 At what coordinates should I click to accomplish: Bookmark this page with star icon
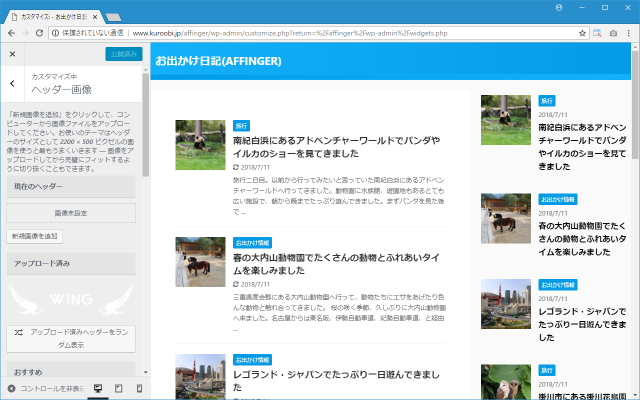(x=582, y=33)
